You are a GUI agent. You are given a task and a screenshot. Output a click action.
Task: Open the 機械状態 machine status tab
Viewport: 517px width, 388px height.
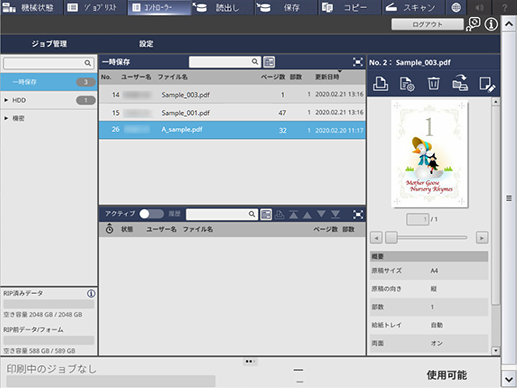pos(31,7)
